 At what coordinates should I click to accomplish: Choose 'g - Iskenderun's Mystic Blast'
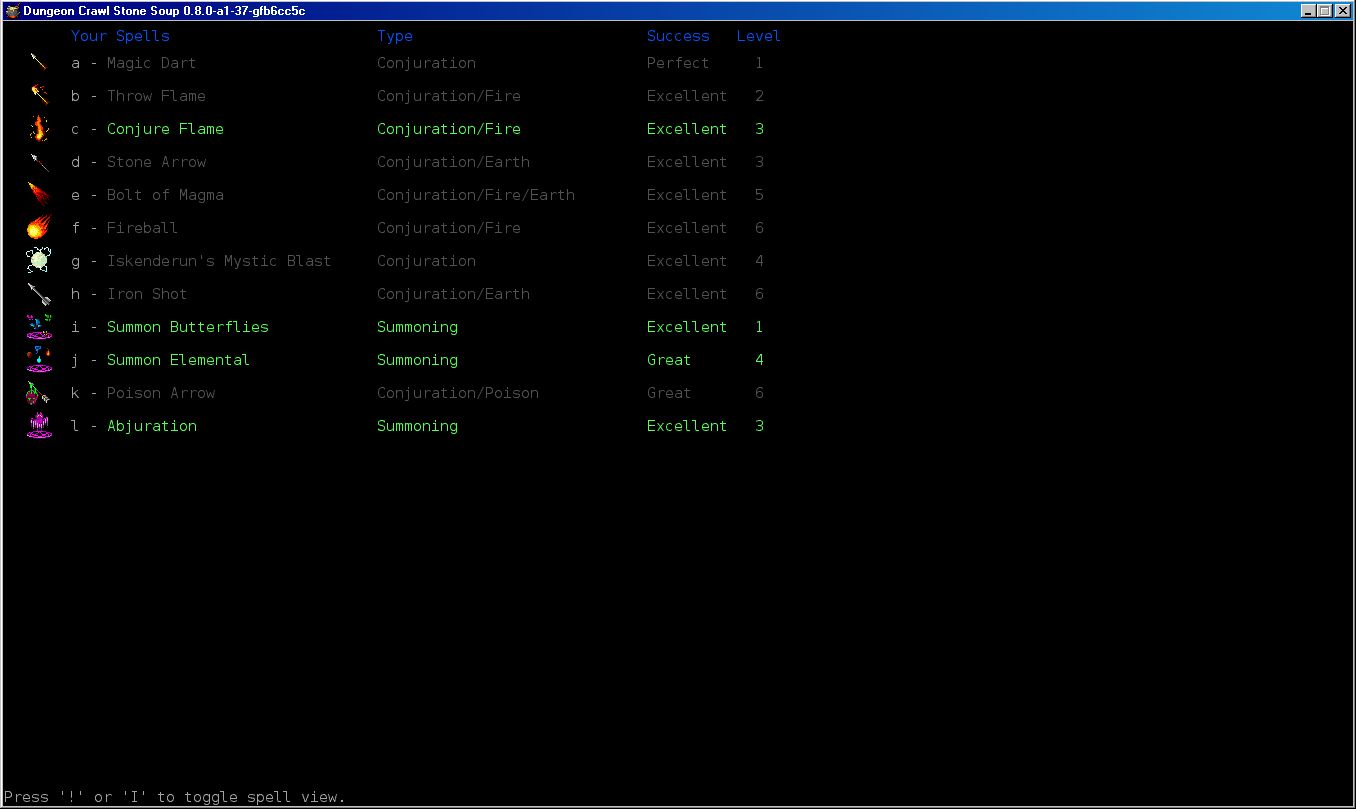point(200,261)
